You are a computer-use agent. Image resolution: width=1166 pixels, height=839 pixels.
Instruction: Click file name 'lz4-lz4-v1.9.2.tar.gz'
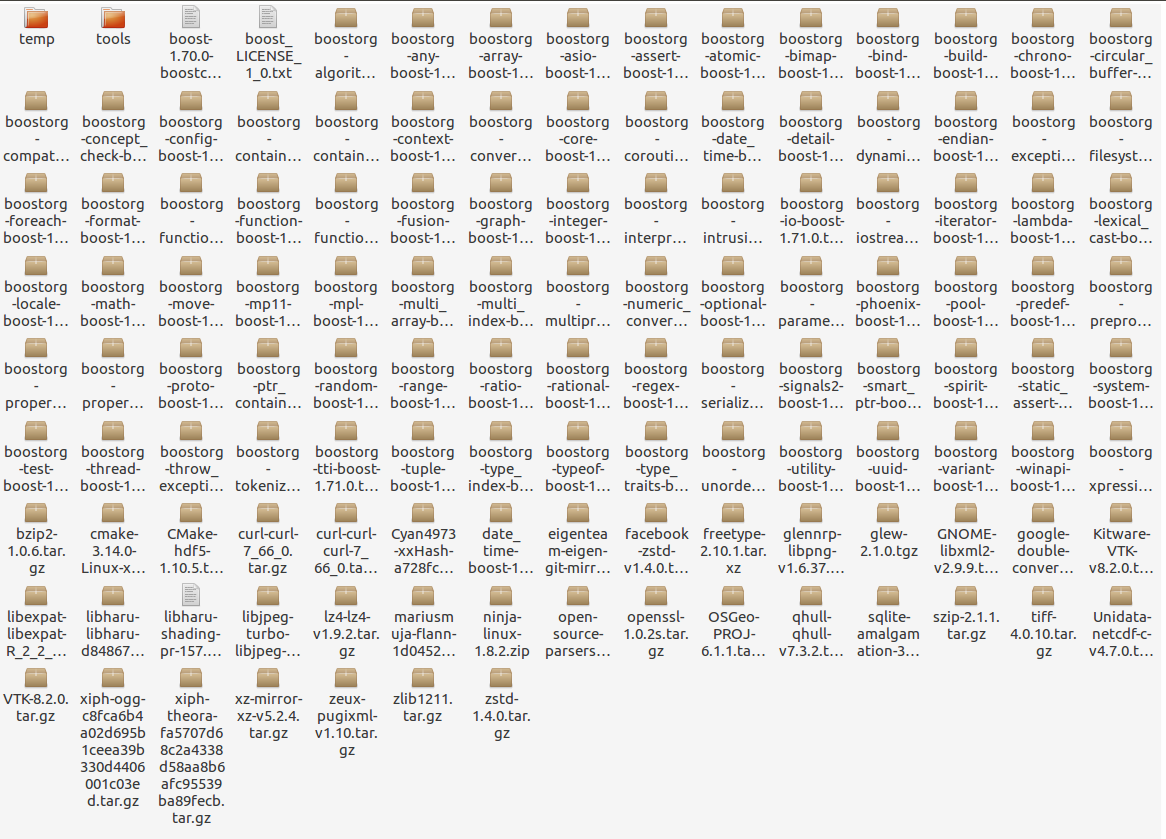click(346, 634)
